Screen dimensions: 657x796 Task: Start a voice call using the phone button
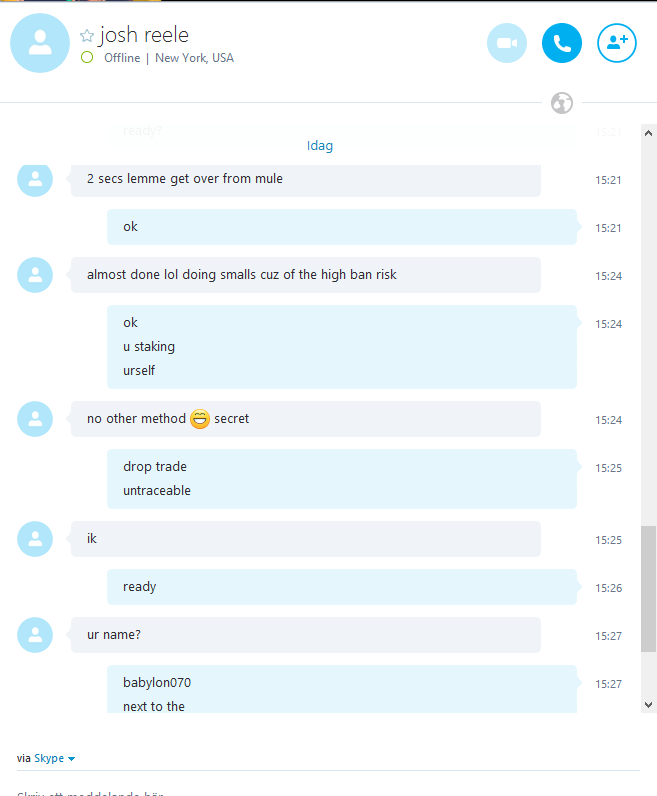(x=562, y=43)
